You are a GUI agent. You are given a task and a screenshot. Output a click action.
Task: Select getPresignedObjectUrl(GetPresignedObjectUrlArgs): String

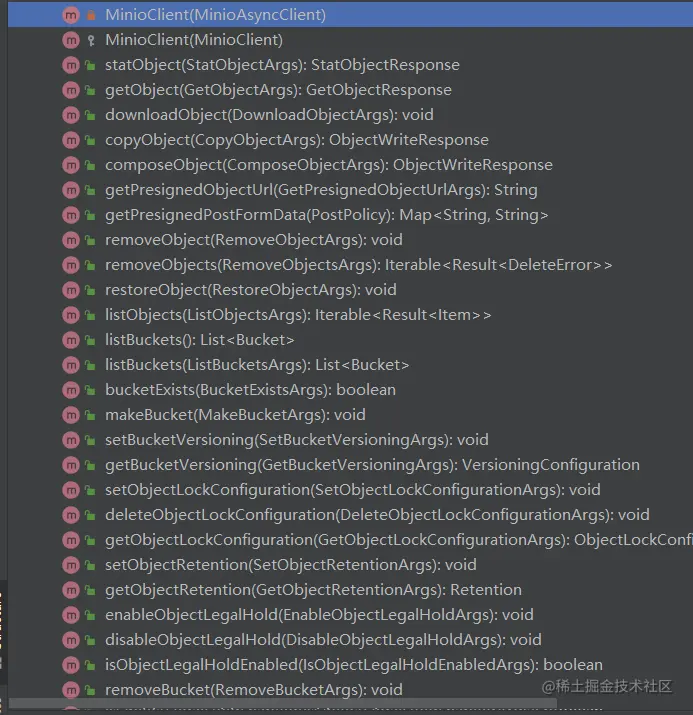pos(321,190)
